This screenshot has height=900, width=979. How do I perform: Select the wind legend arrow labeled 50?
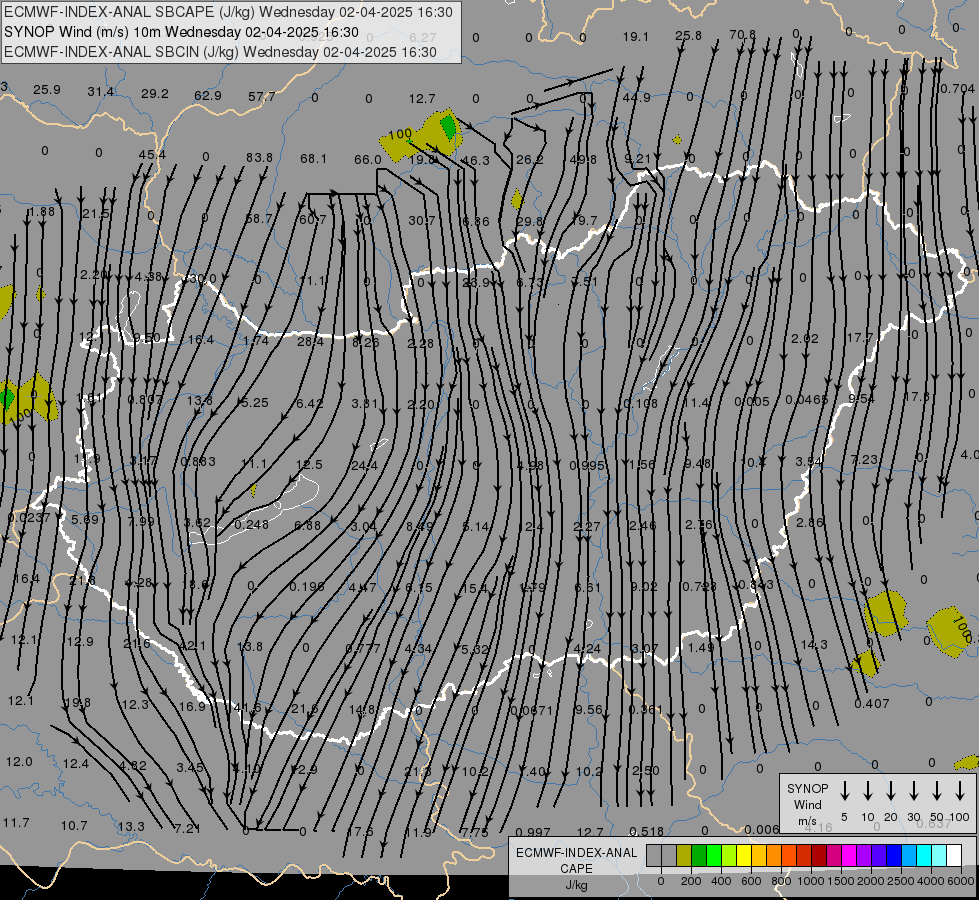tap(937, 791)
